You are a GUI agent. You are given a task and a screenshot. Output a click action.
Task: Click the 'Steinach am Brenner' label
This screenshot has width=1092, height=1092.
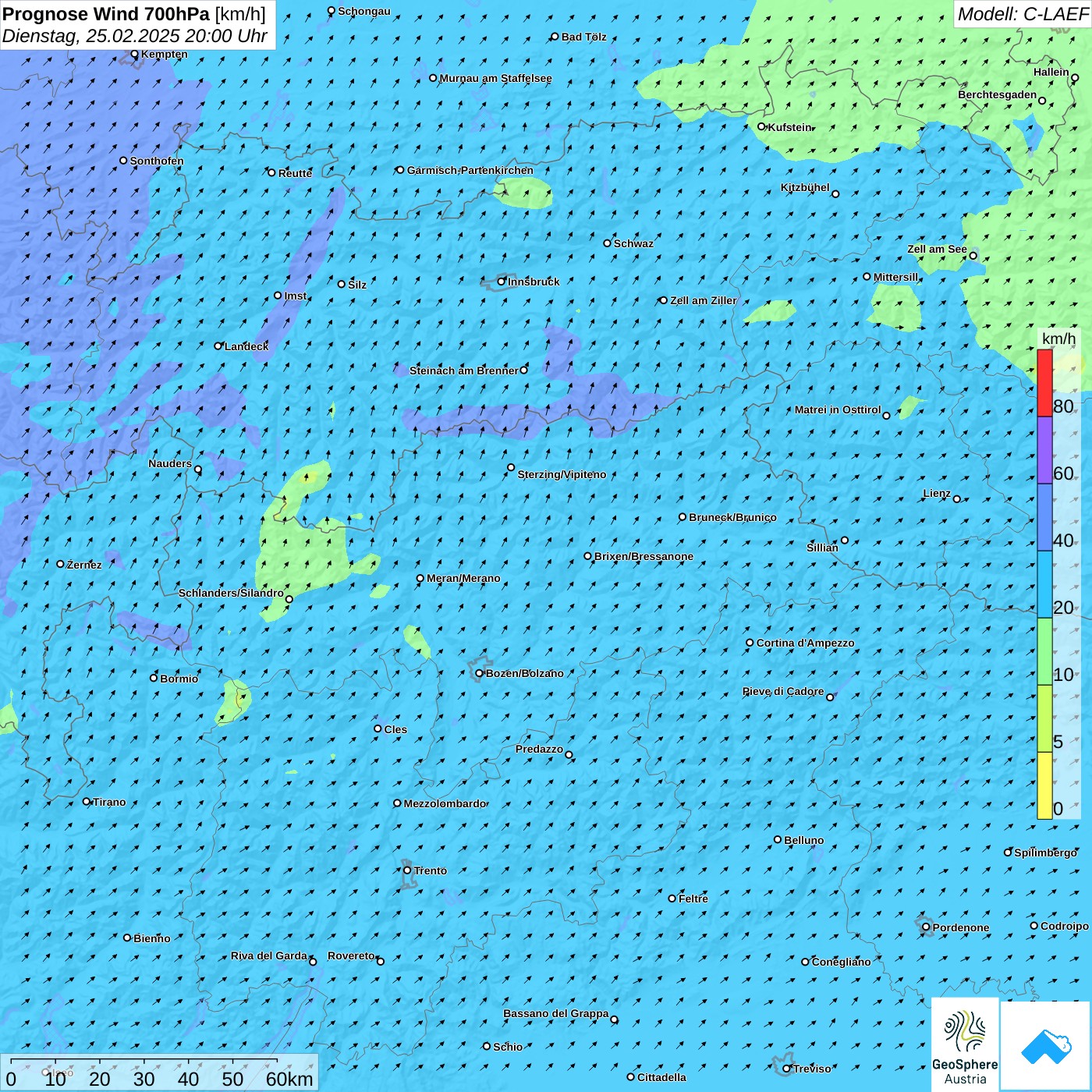point(463,370)
